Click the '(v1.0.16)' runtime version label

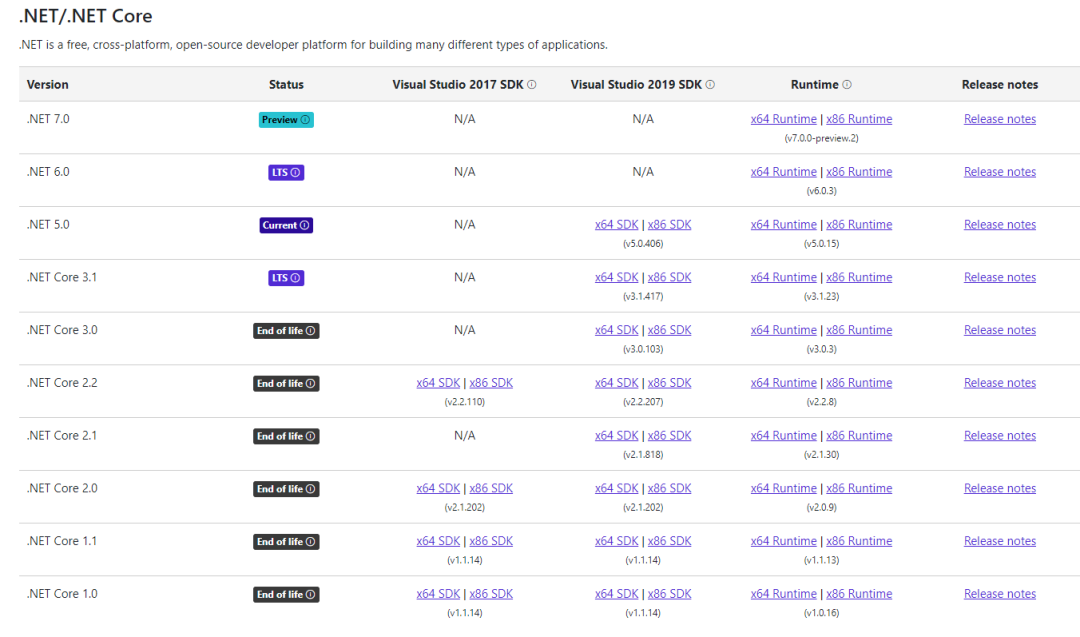click(x=821, y=613)
